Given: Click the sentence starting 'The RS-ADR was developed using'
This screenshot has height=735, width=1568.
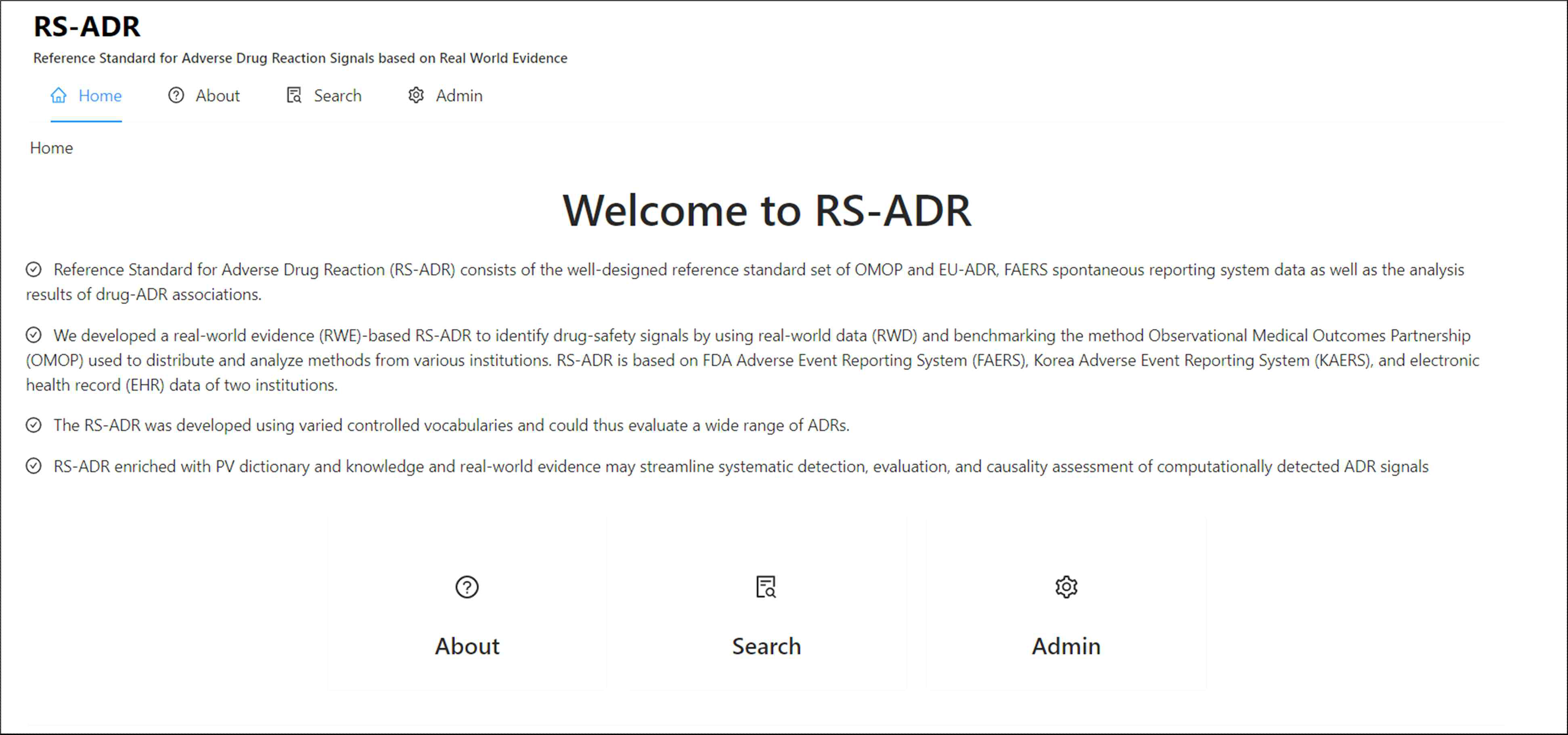Looking at the screenshot, I should click(451, 425).
